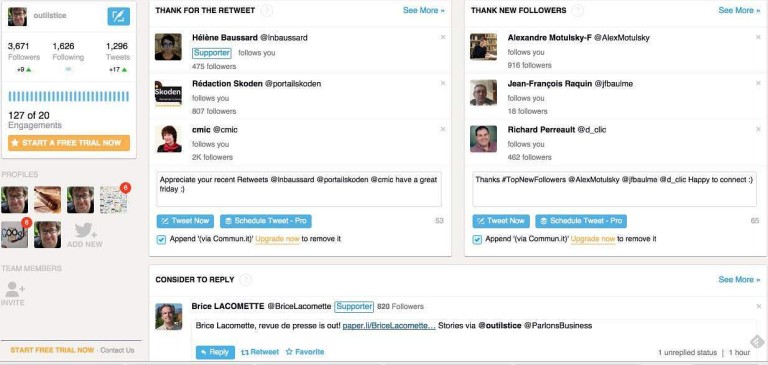The height and width of the screenshot is (365, 768).
Task: Open the paper.li/BriceLacomette link
Action: coord(389,326)
